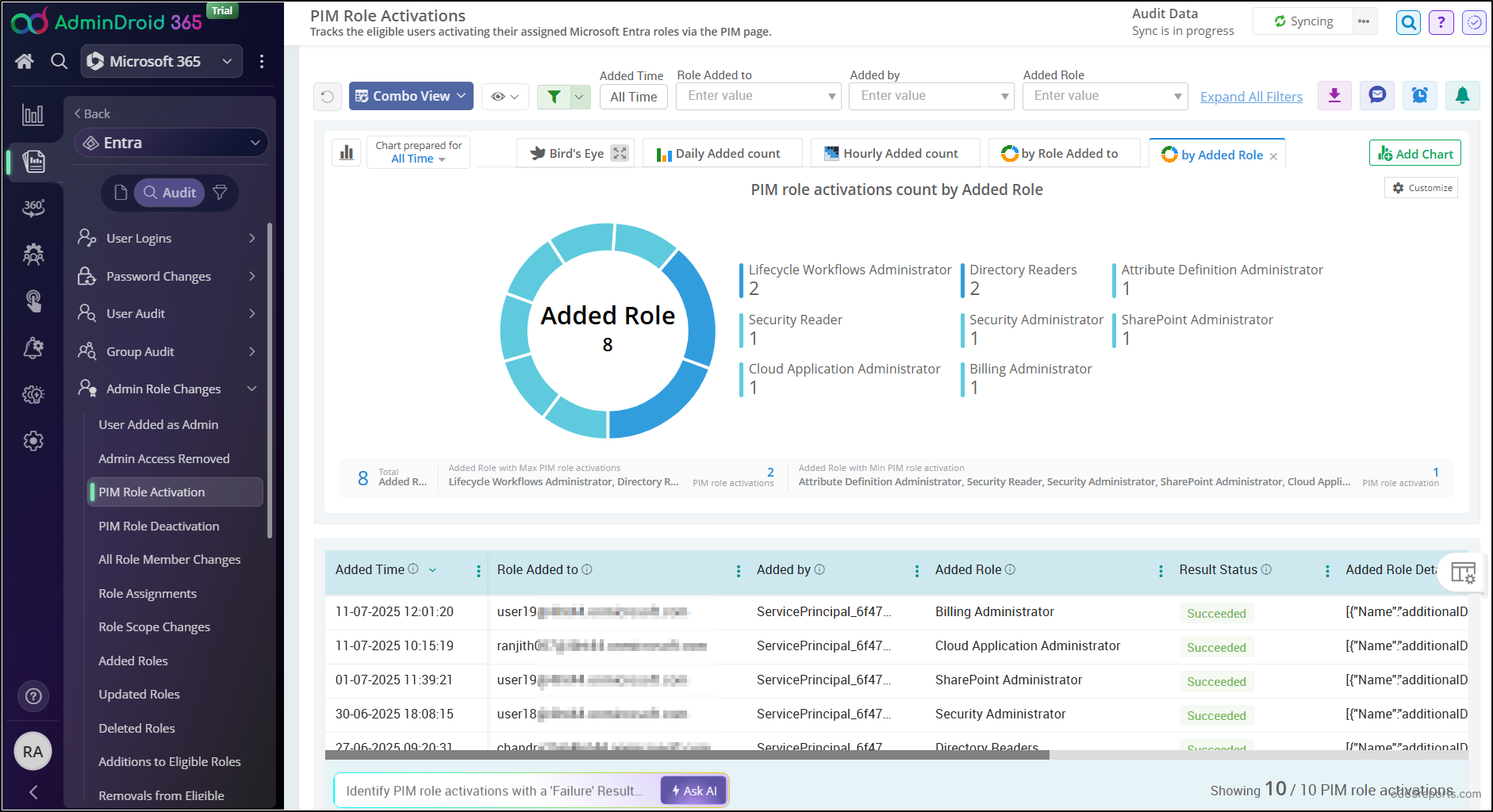
Task: Open Role Added to column three-dot menu
Action: click(x=739, y=571)
